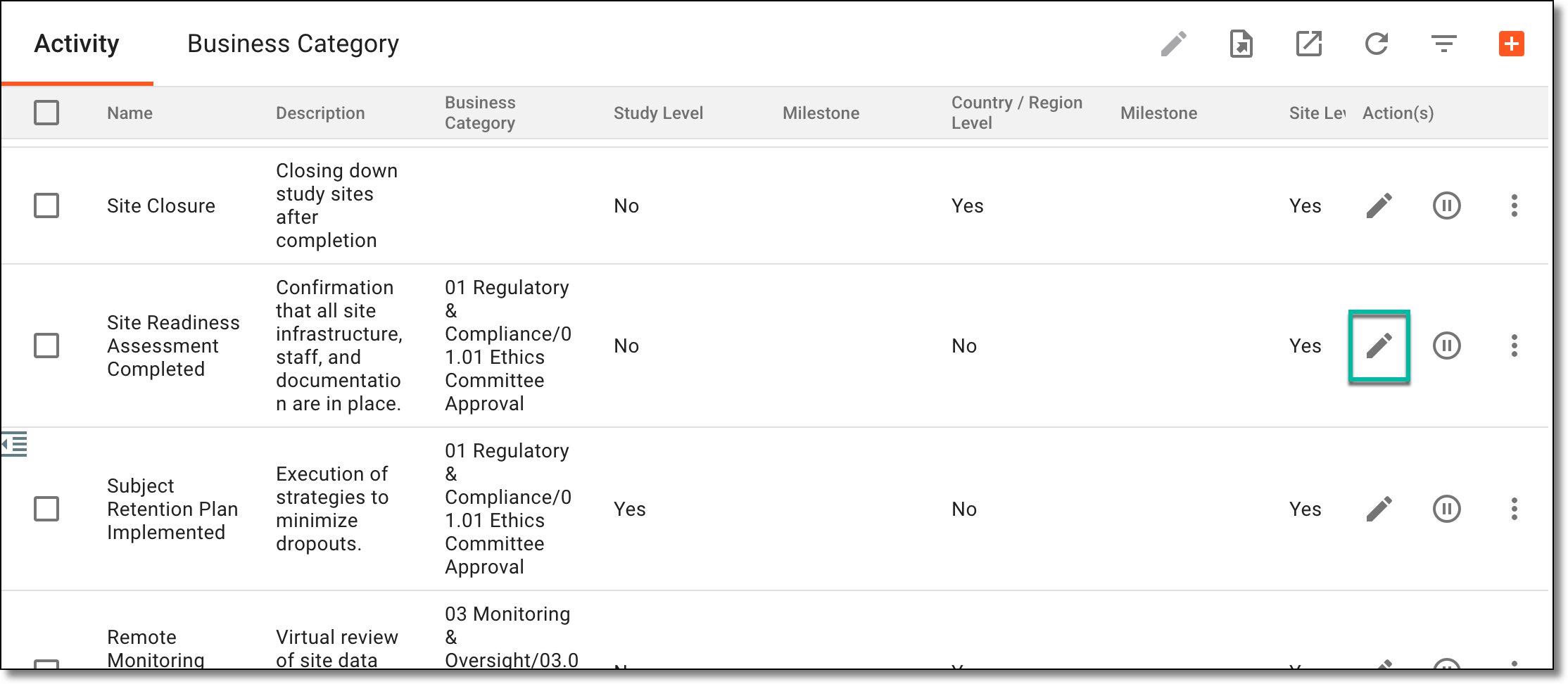Sort by the Description column header
Image resolution: width=1568 pixels, height=684 pixels.
pos(320,113)
